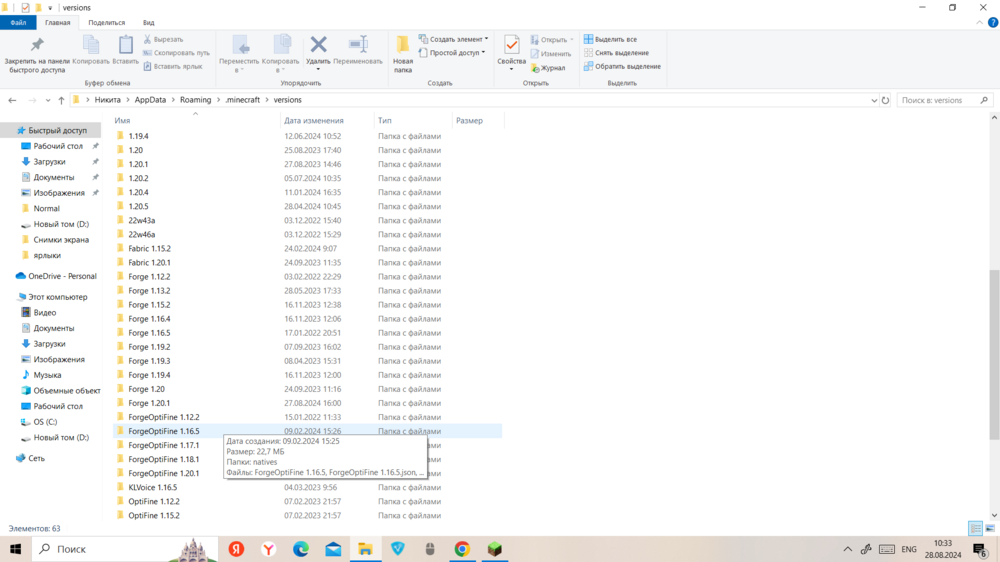Click the taskbar Поиск search box
The image size is (1000, 562).
click(126, 549)
